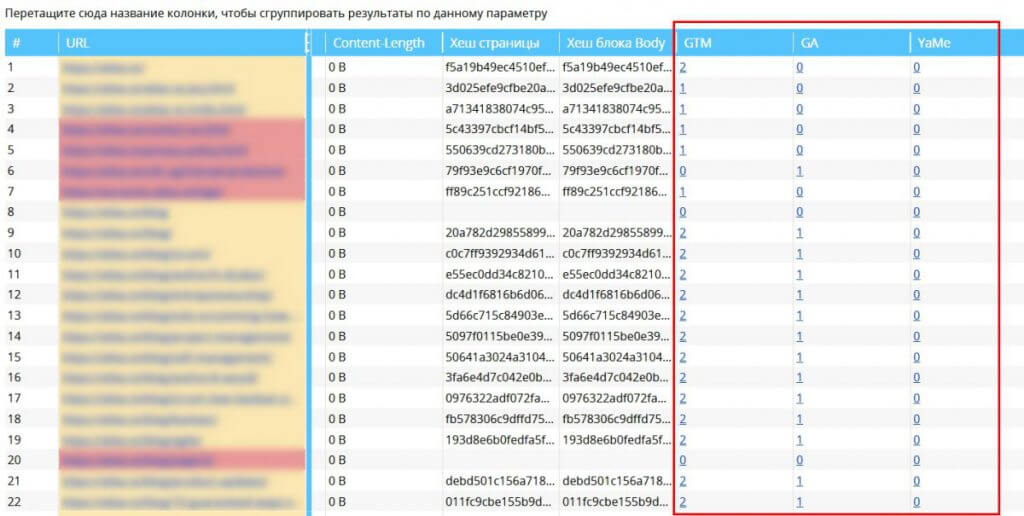This screenshot has height=516, width=1024.
Task: Select body hash dc4d1f6816b6d06... in row 12
Action: pyautogui.click(x=616, y=295)
